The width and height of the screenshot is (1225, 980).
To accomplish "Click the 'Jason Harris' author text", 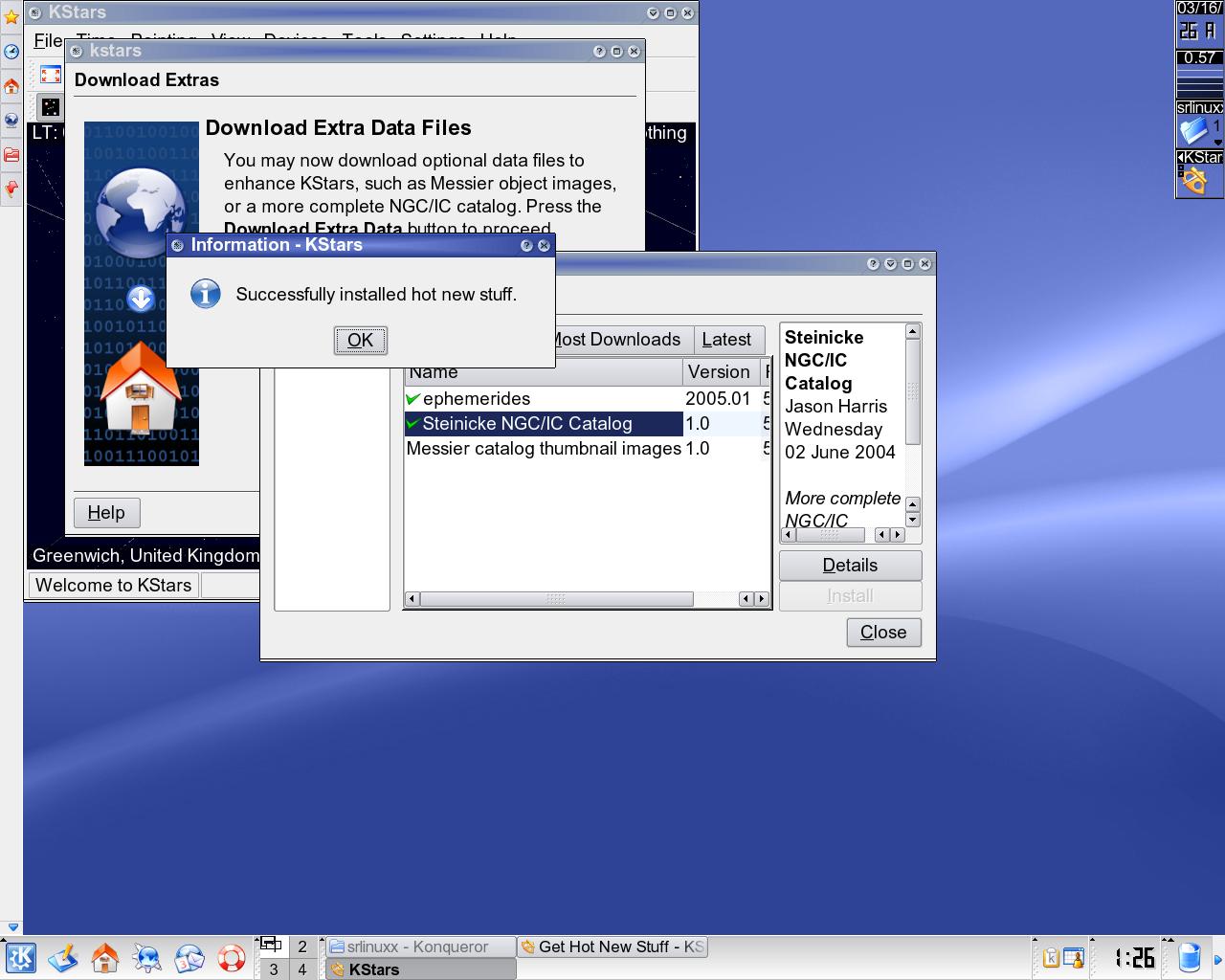I will 836,406.
